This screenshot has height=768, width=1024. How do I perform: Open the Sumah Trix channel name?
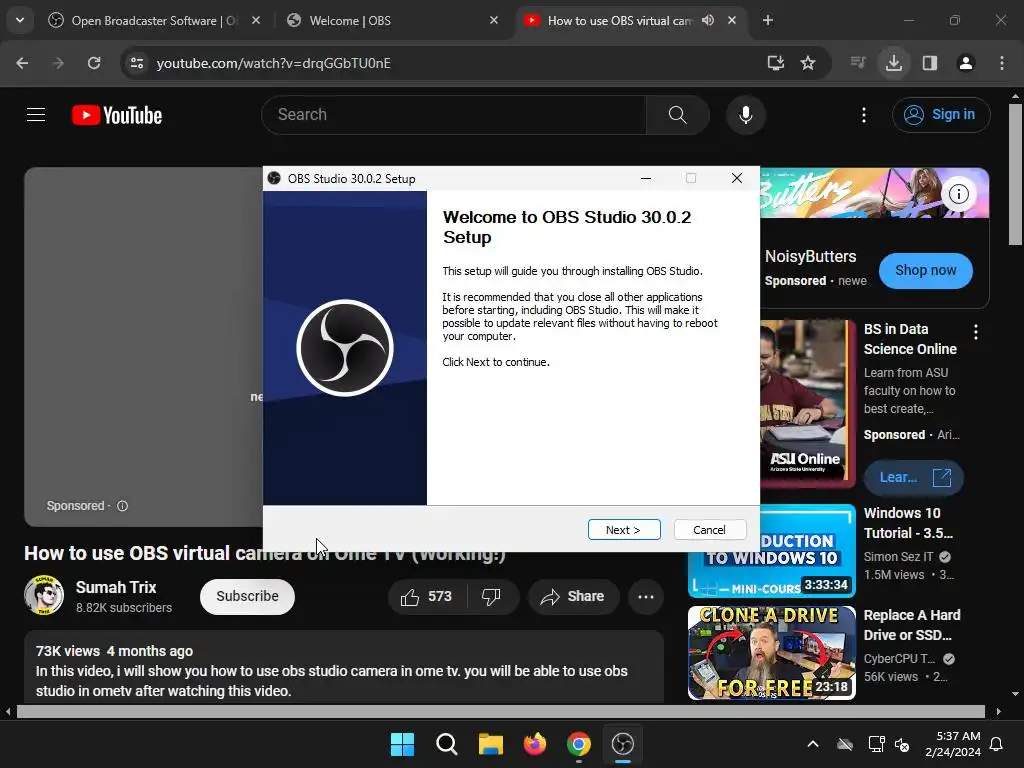(x=116, y=587)
